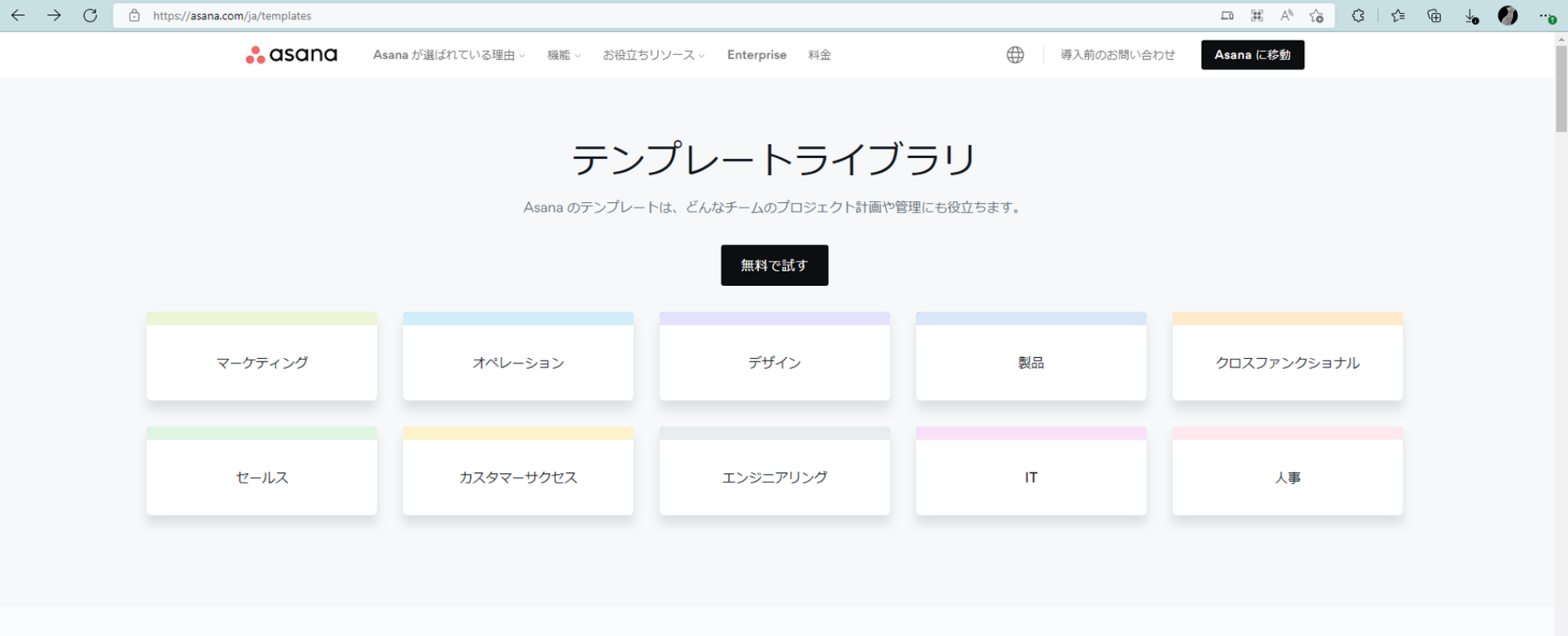Open the QR code generator icon
The width and height of the screenshot is (1568, 636).
[1257, 16]
